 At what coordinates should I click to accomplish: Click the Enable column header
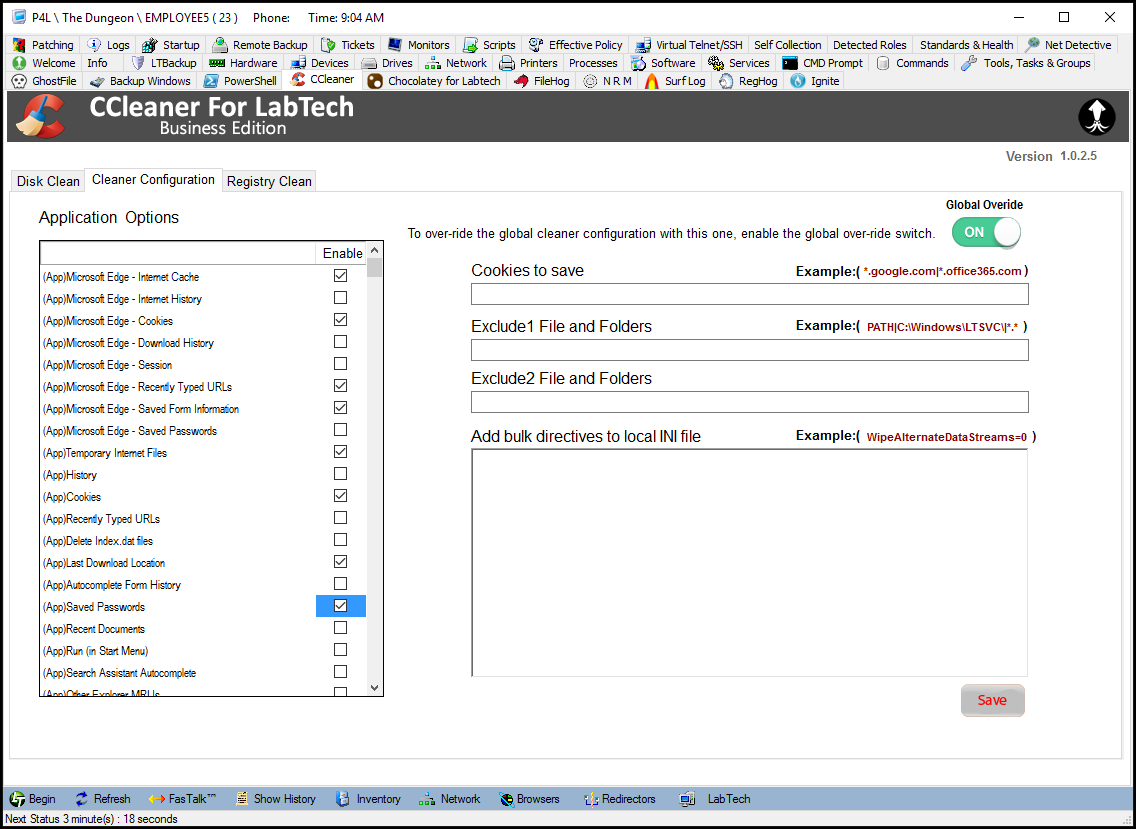(343, 253)
